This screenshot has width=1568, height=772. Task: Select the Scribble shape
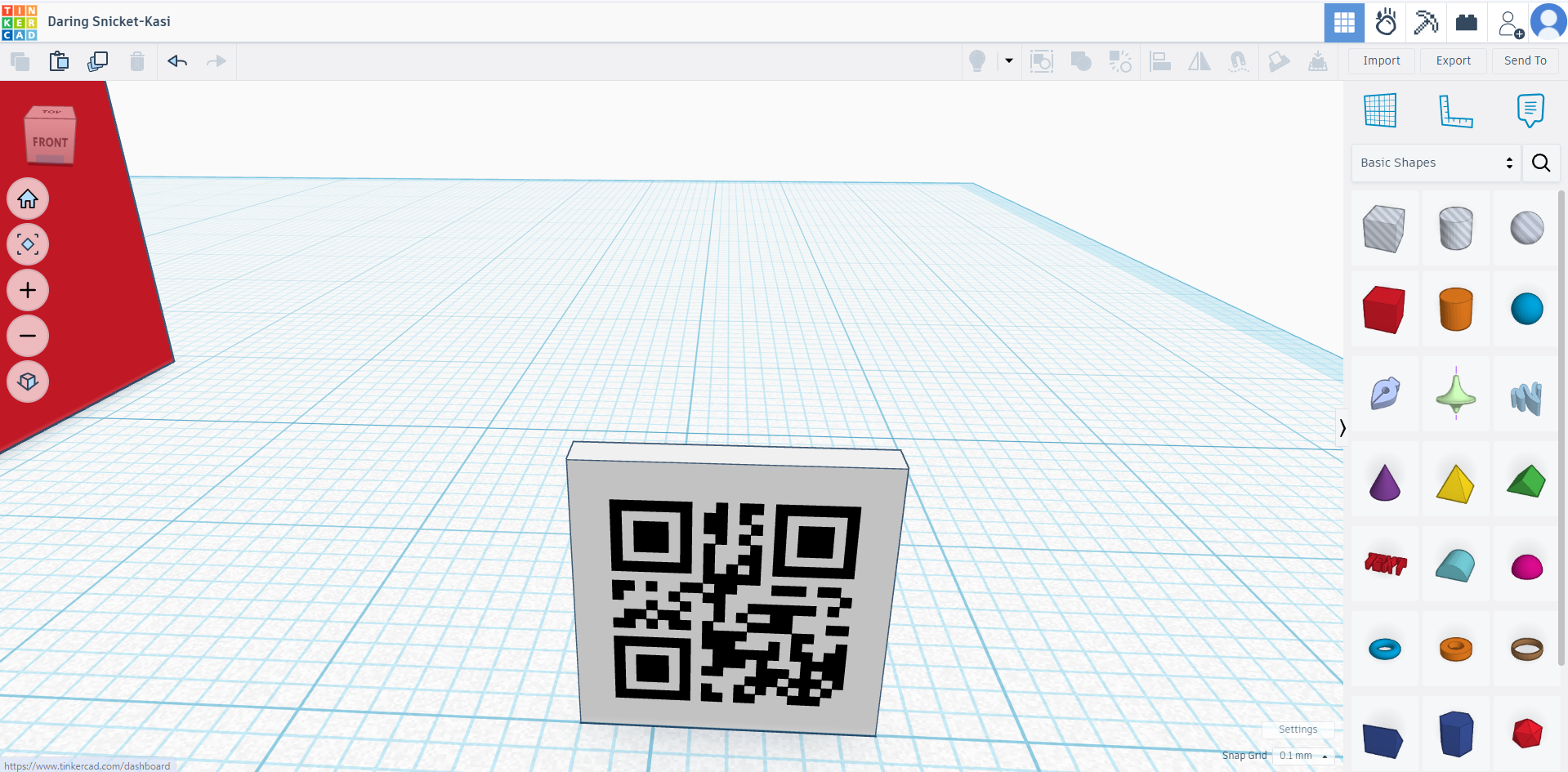[x=1385, y=393]
